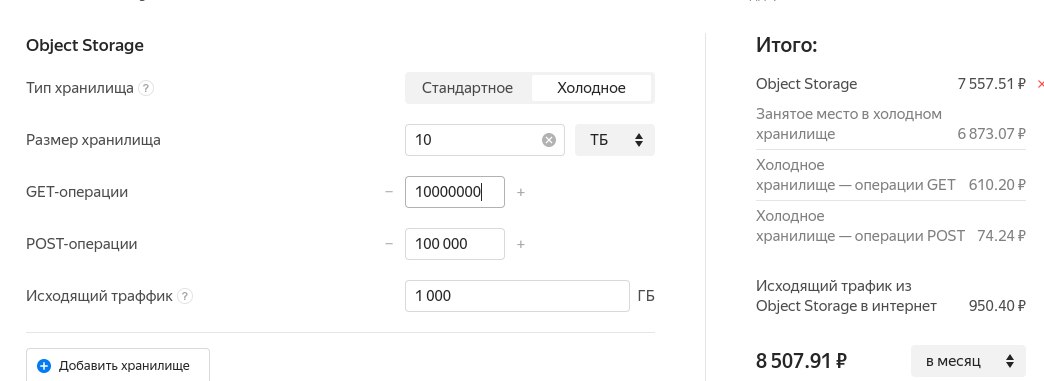The width and height of the screenshot is (1044, 381).
Task: Open the ТБ unit dropdown
Action: [x=615, y=140]
